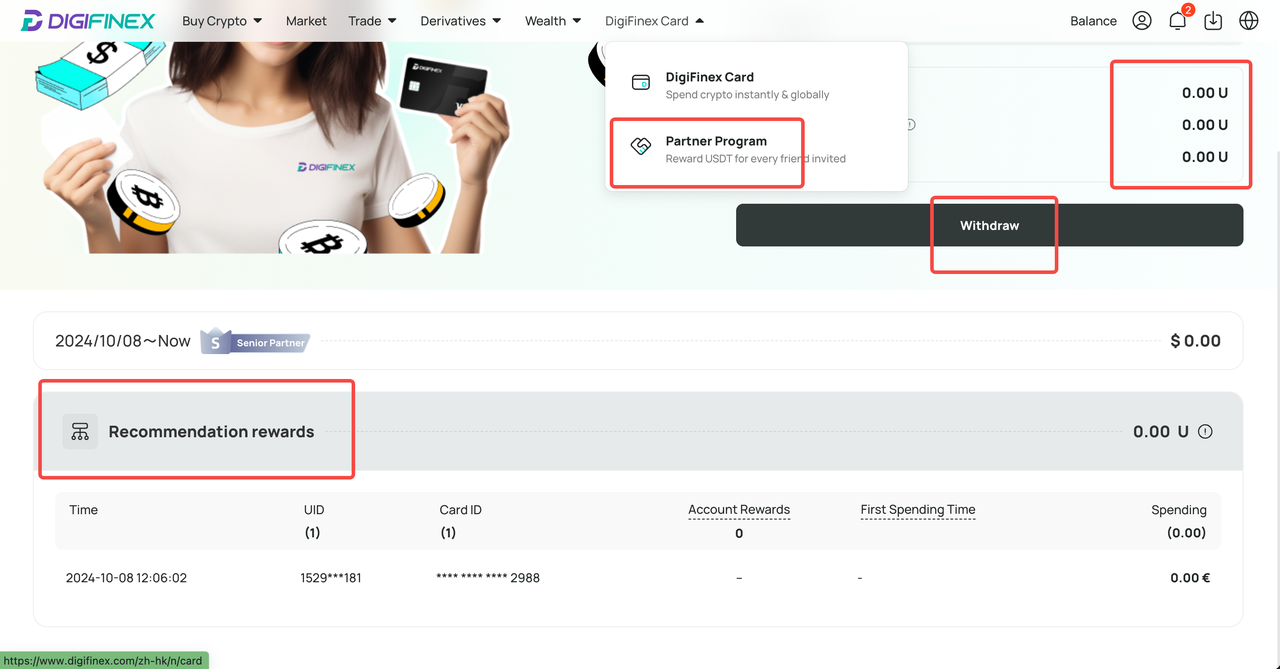Select DigiFinex Card menu entry
Viewport: 1280px width, 669px height.
click(x=756, y=85)
